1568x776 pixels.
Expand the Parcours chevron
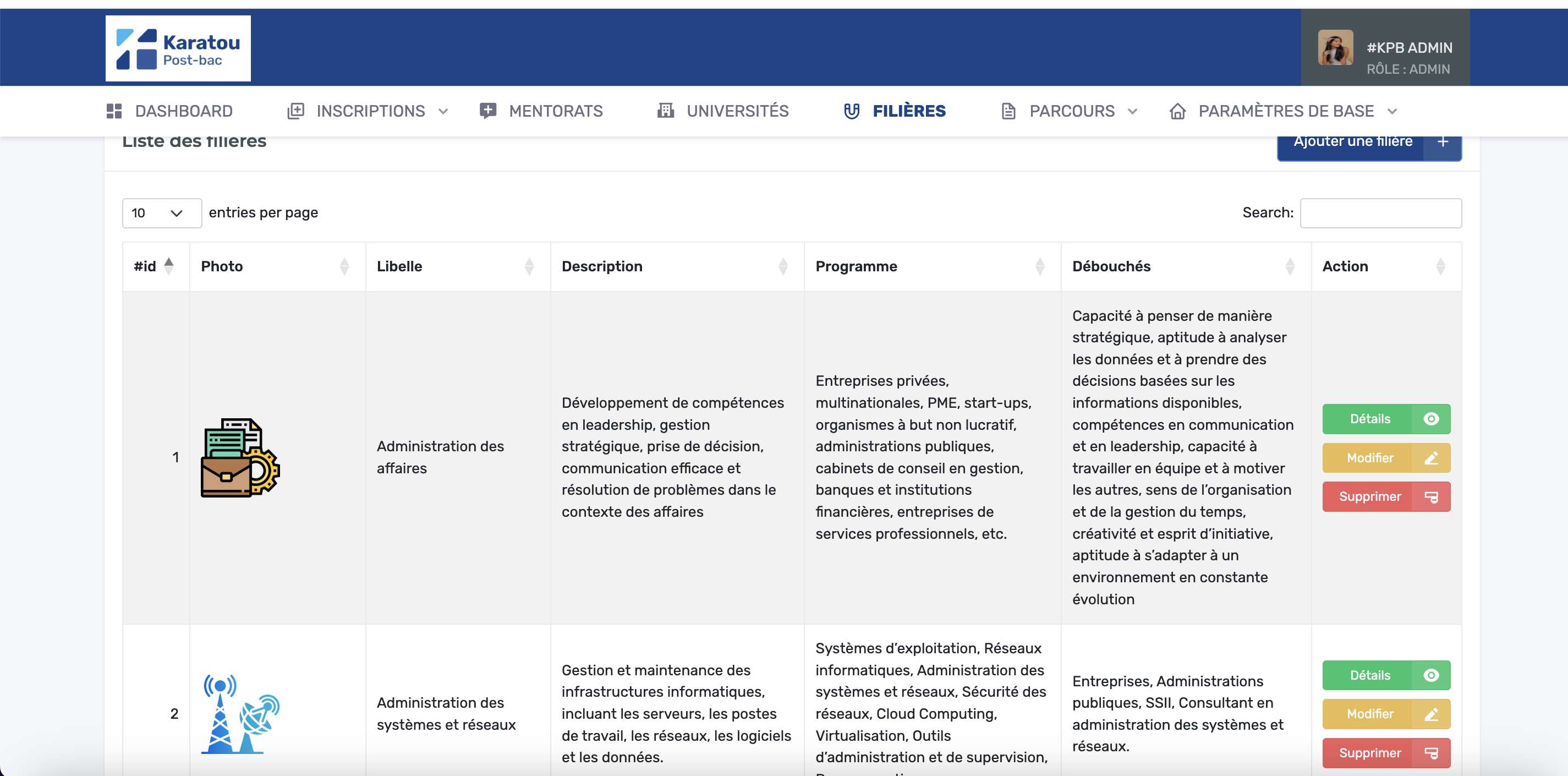[1133, 112]
